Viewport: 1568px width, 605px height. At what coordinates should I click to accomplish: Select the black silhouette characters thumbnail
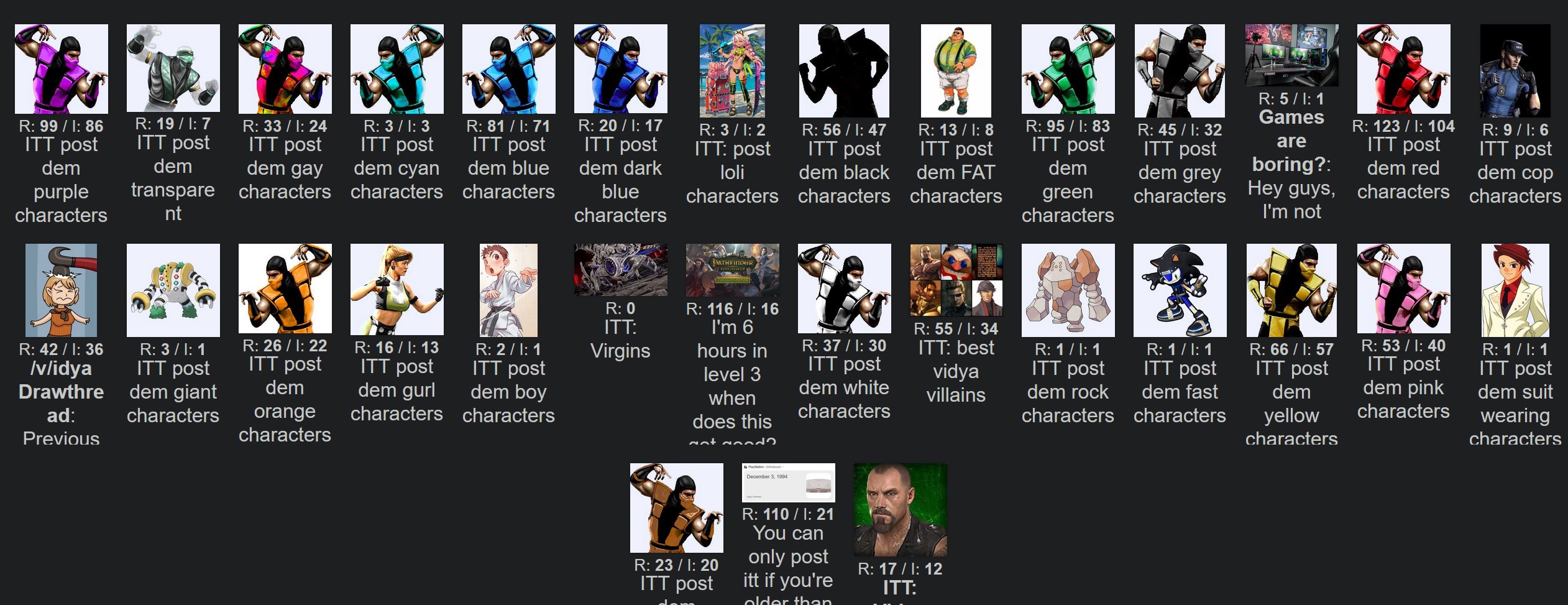point(844,71)
